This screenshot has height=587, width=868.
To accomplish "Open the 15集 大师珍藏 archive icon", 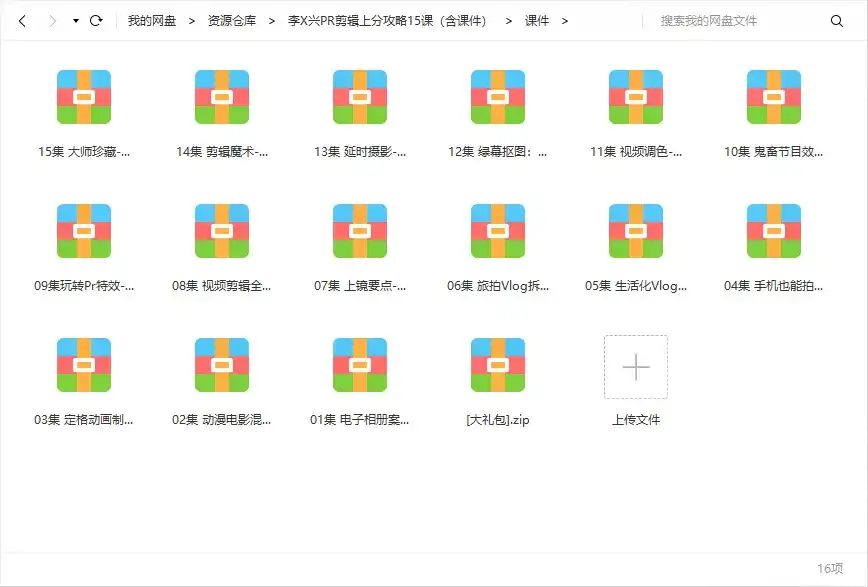I will coord(84,96).
